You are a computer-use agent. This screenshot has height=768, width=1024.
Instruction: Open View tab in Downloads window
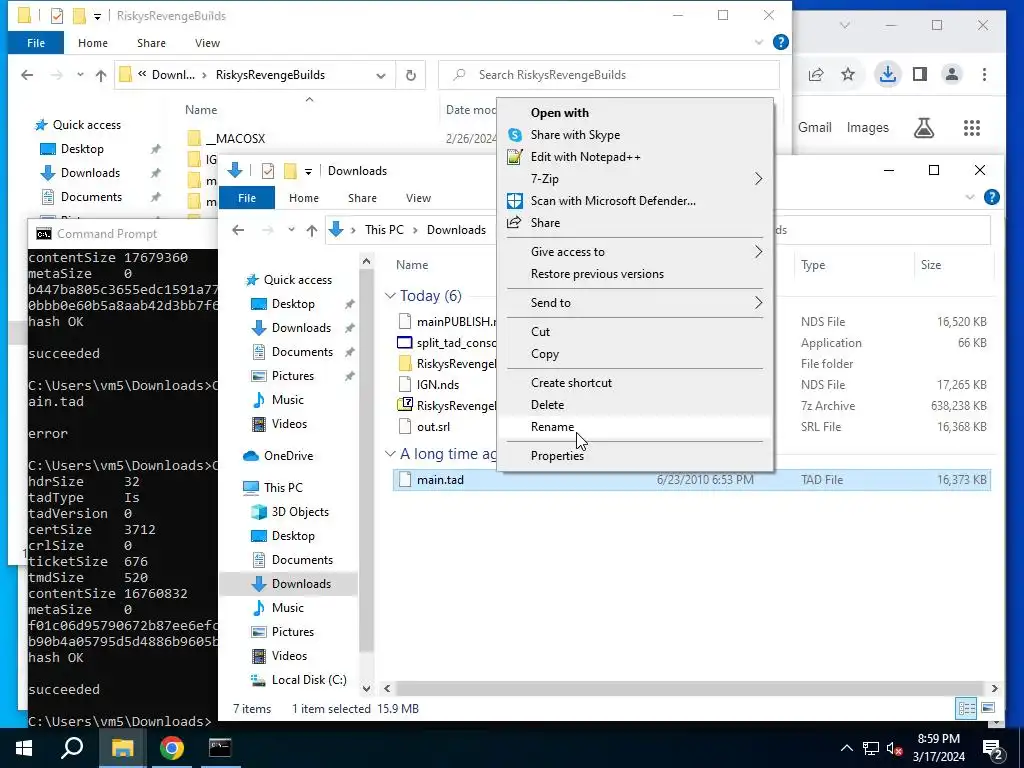click(418, 198)
